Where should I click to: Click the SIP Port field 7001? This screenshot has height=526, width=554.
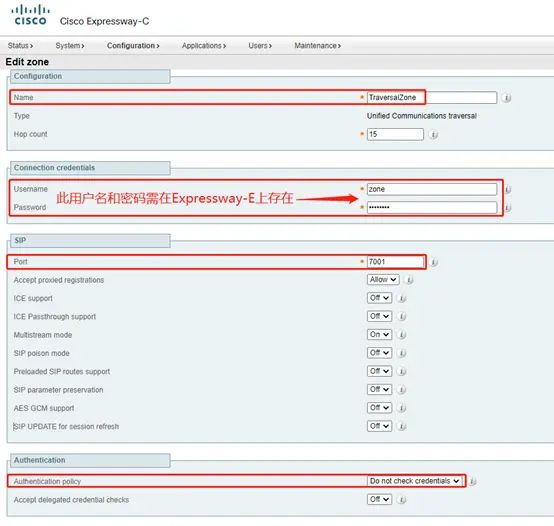(x=395, y=262)
